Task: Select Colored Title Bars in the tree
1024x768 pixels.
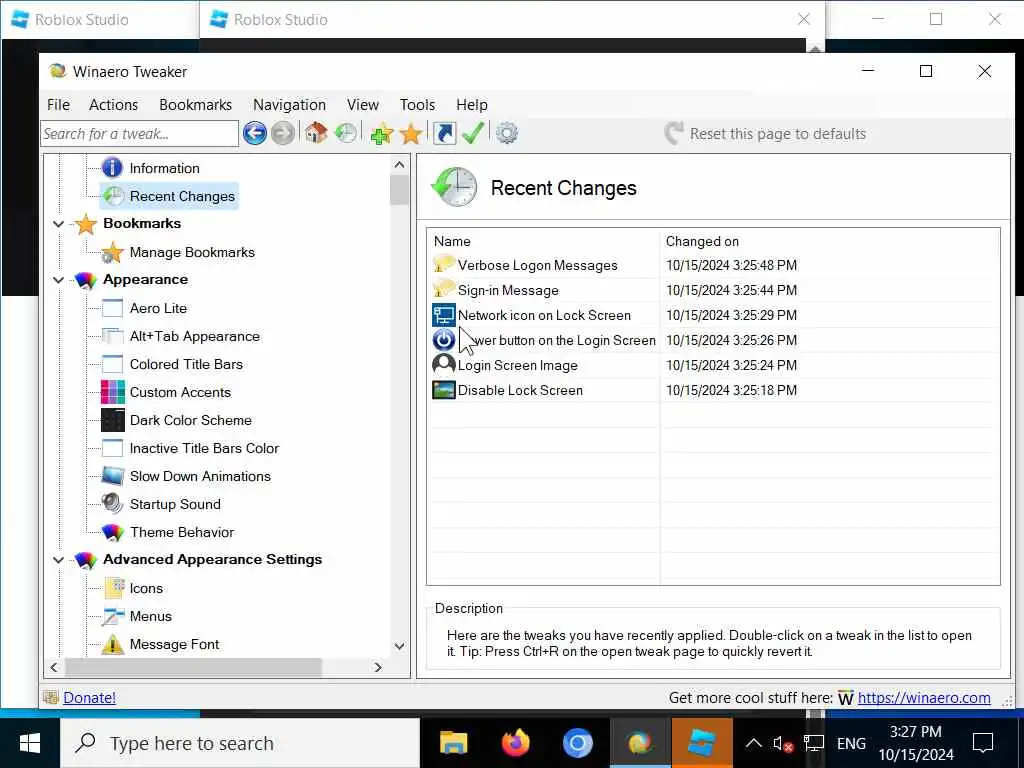Action: [x=186, y=364]
